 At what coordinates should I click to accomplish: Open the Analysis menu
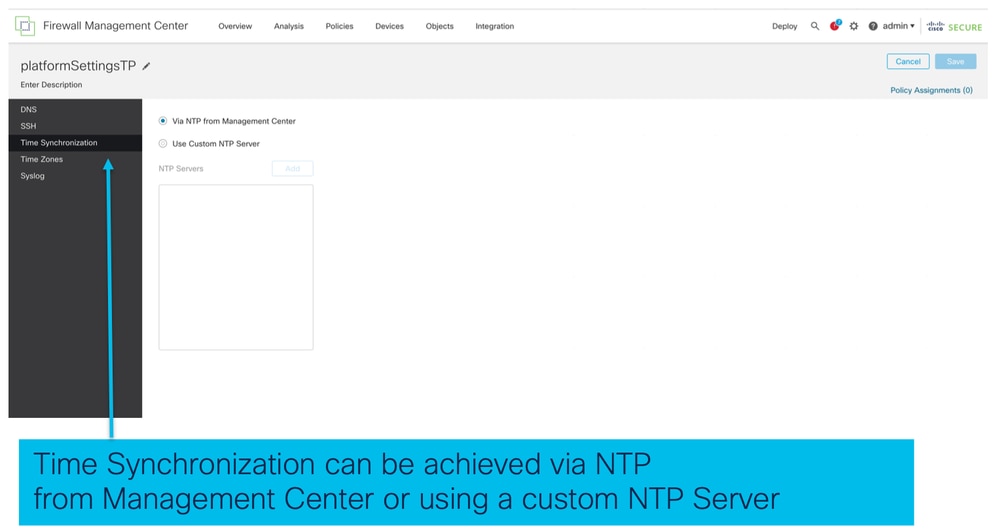tap(289, 26)
